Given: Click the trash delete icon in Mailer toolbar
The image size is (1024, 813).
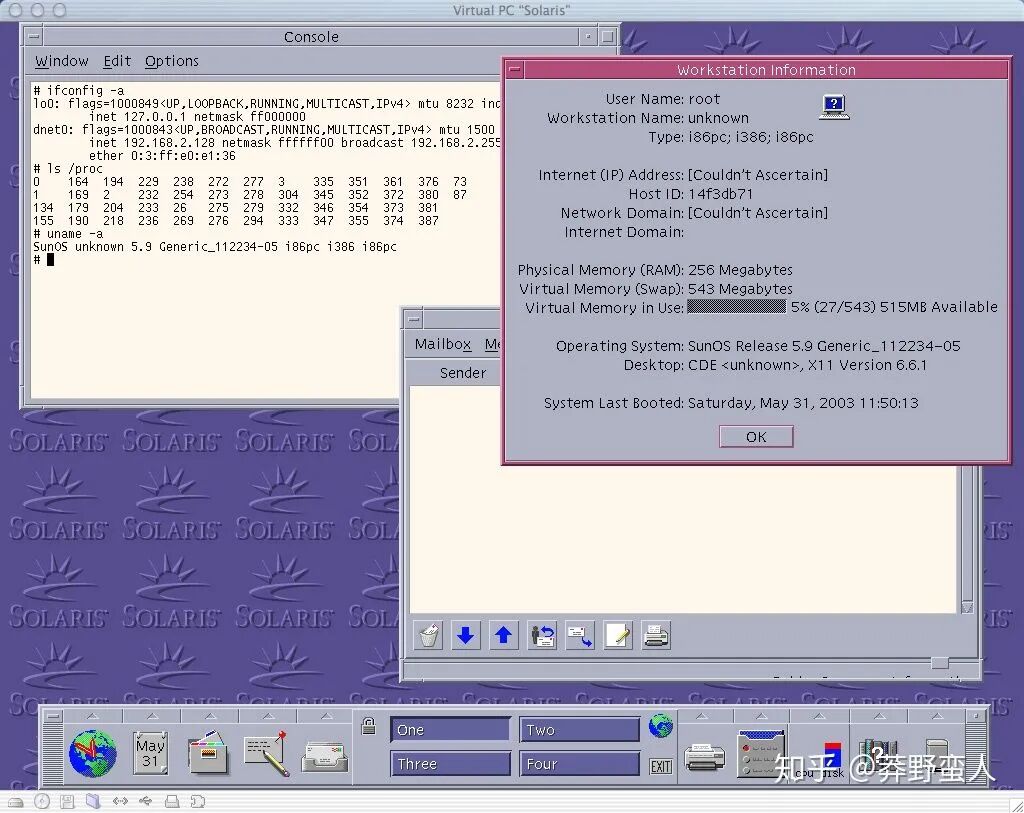Looking at the screenshot, I should click(x=428, y=635).
